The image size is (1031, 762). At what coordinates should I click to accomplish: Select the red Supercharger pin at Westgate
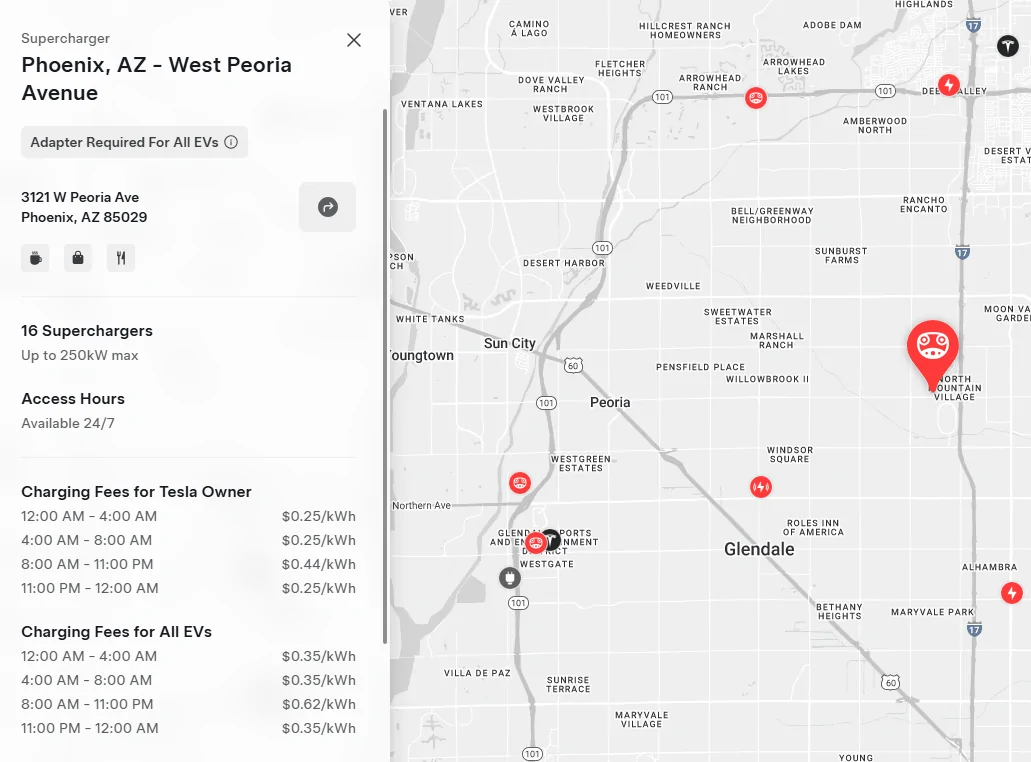pyautogui.click(x=535, y=543)
